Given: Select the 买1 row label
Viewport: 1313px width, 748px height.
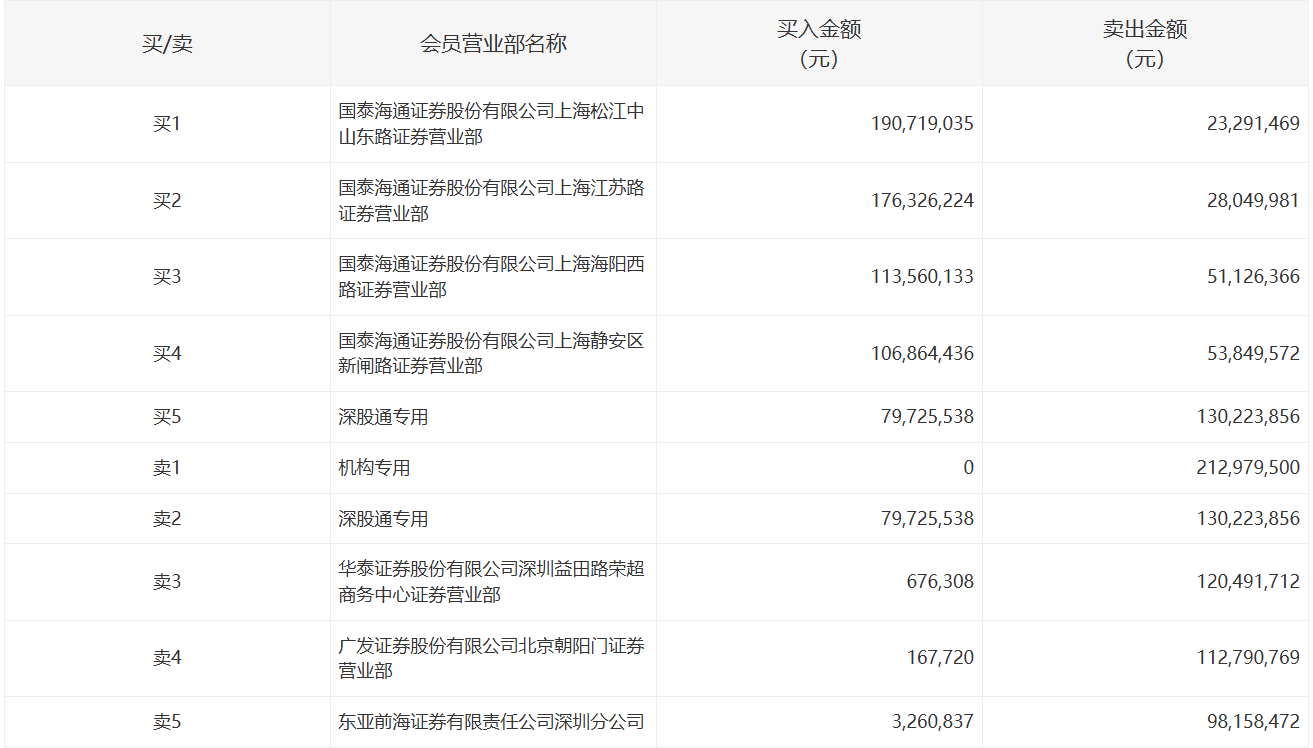Looking at the screenshot, I should [167, 124].
